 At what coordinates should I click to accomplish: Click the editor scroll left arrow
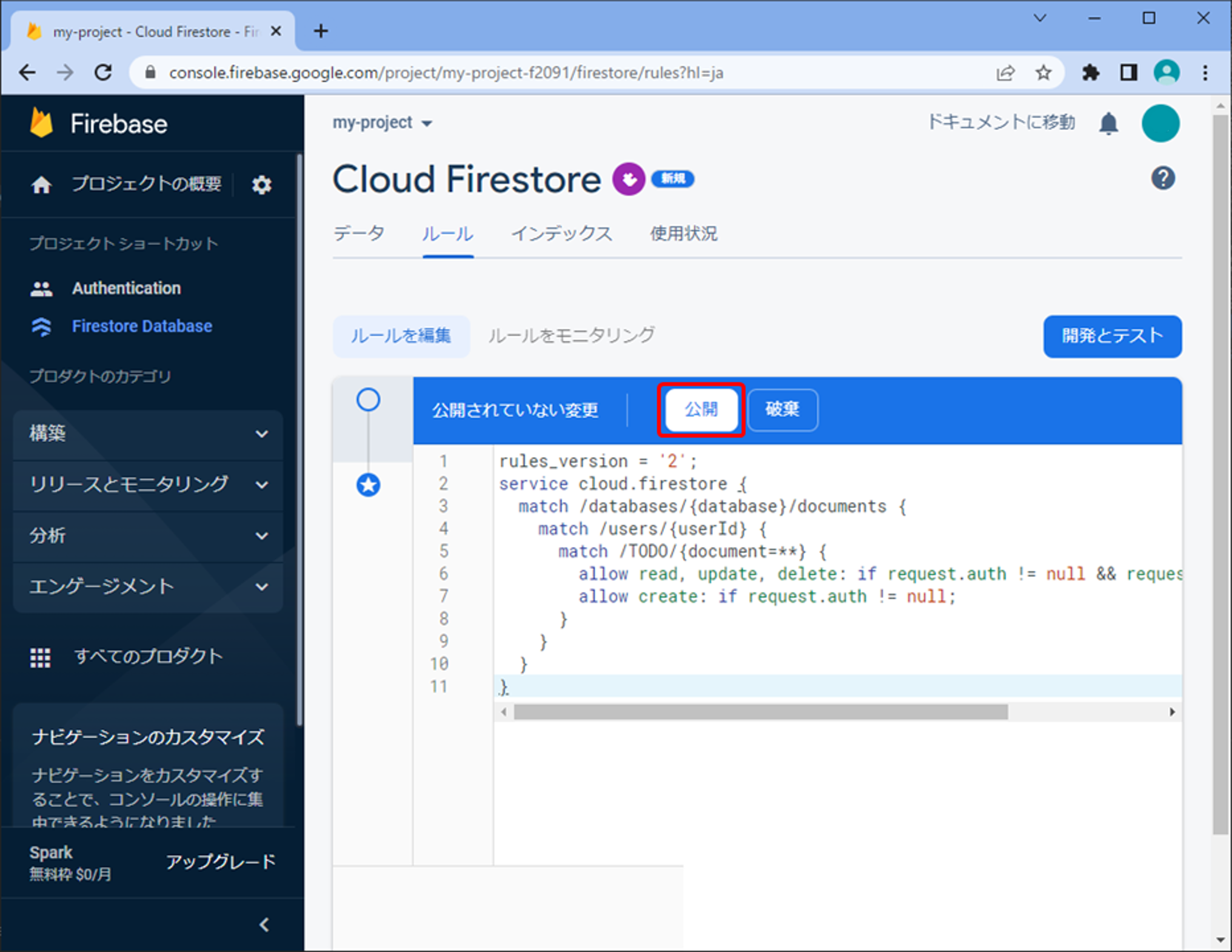pyautogui.click(x=504, y=712)
